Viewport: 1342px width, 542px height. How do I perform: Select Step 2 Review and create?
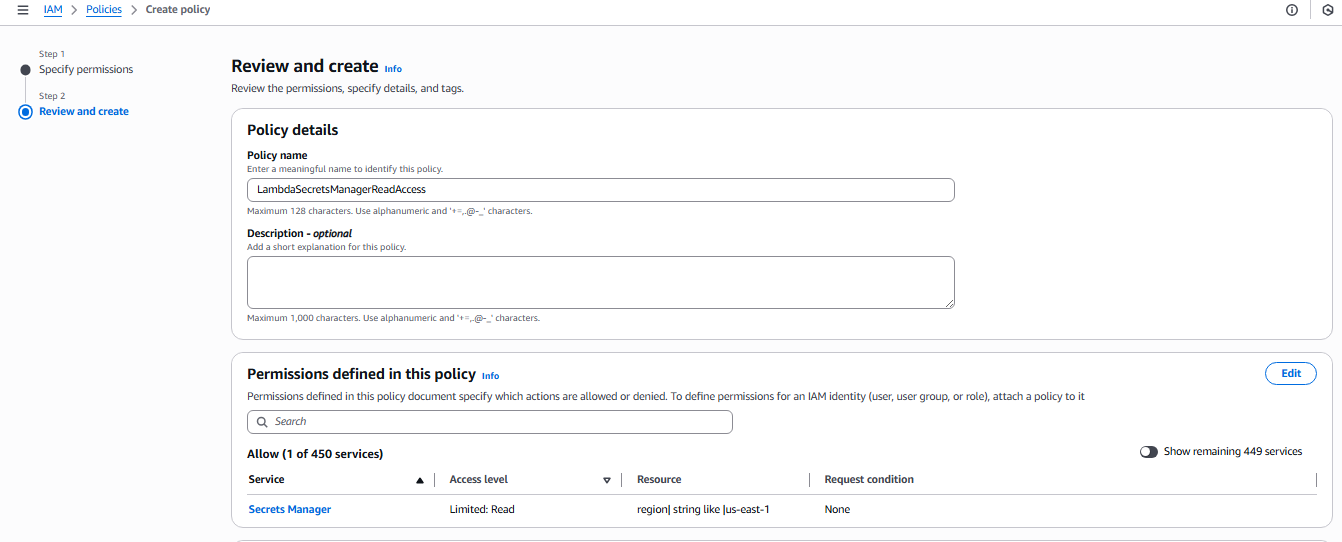point(84,112)
